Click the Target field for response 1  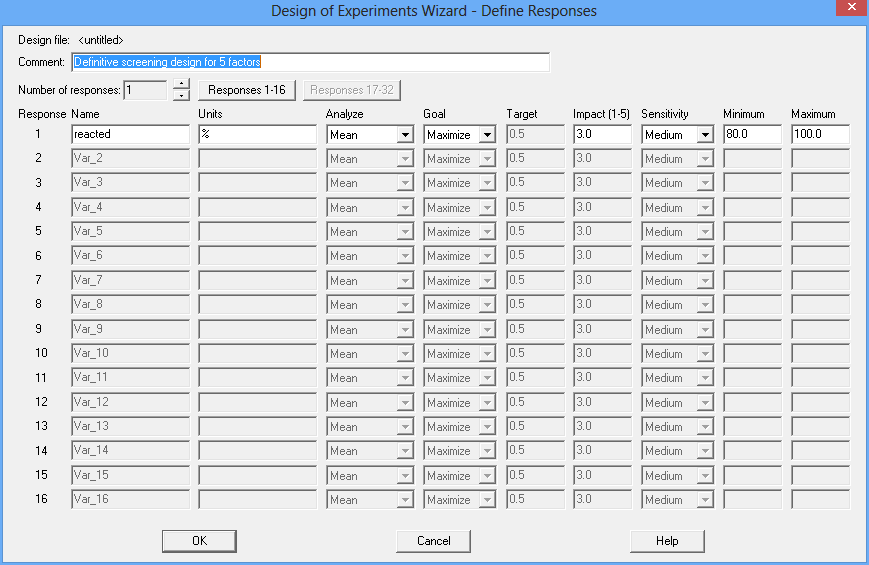click(x=535, y=134)
